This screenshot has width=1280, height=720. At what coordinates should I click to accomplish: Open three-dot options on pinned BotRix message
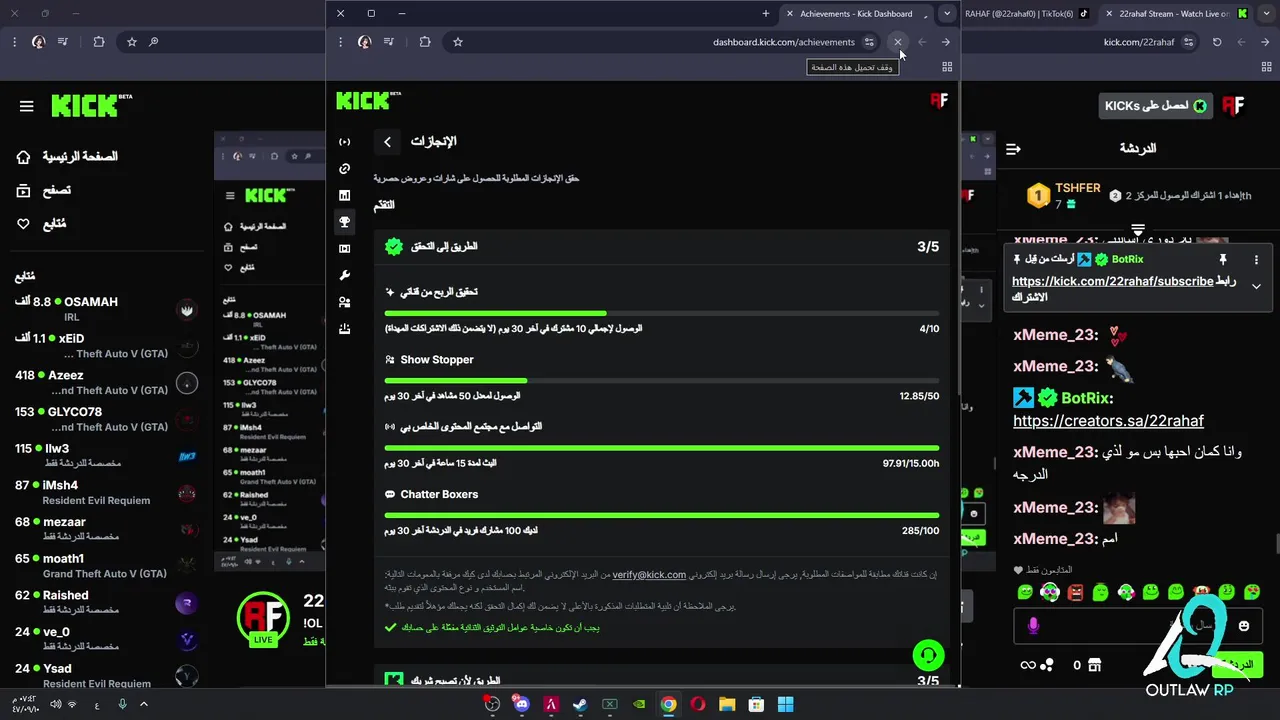[x=1256, y=260]
